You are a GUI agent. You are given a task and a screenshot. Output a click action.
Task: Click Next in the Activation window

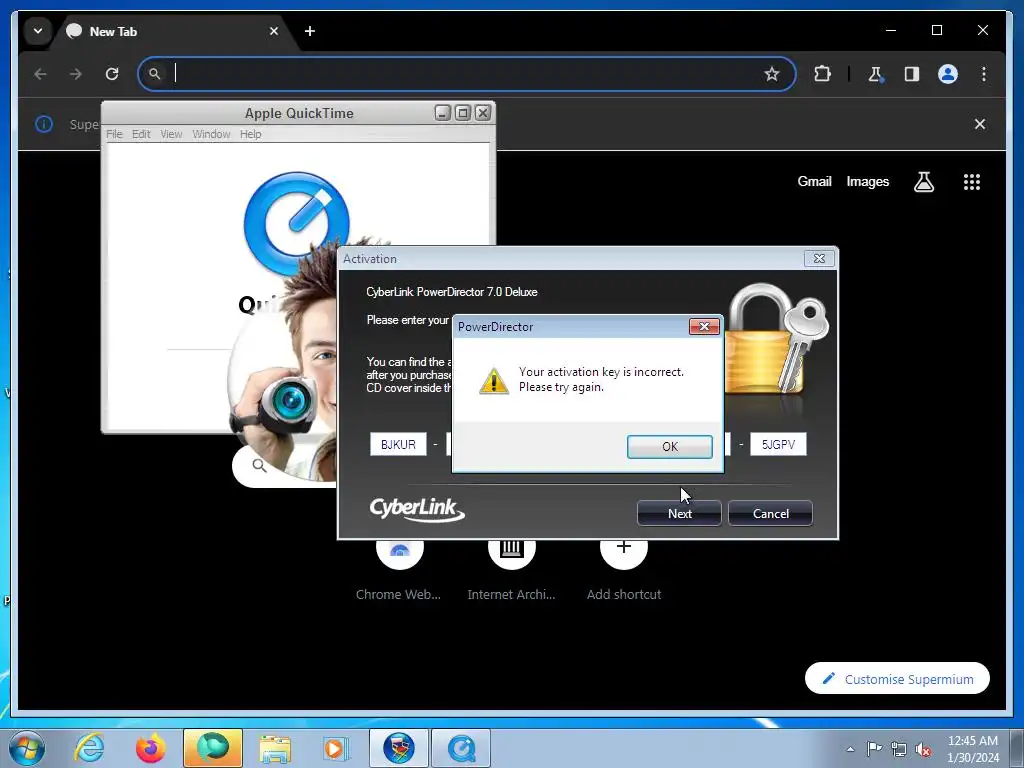point(679,513)
